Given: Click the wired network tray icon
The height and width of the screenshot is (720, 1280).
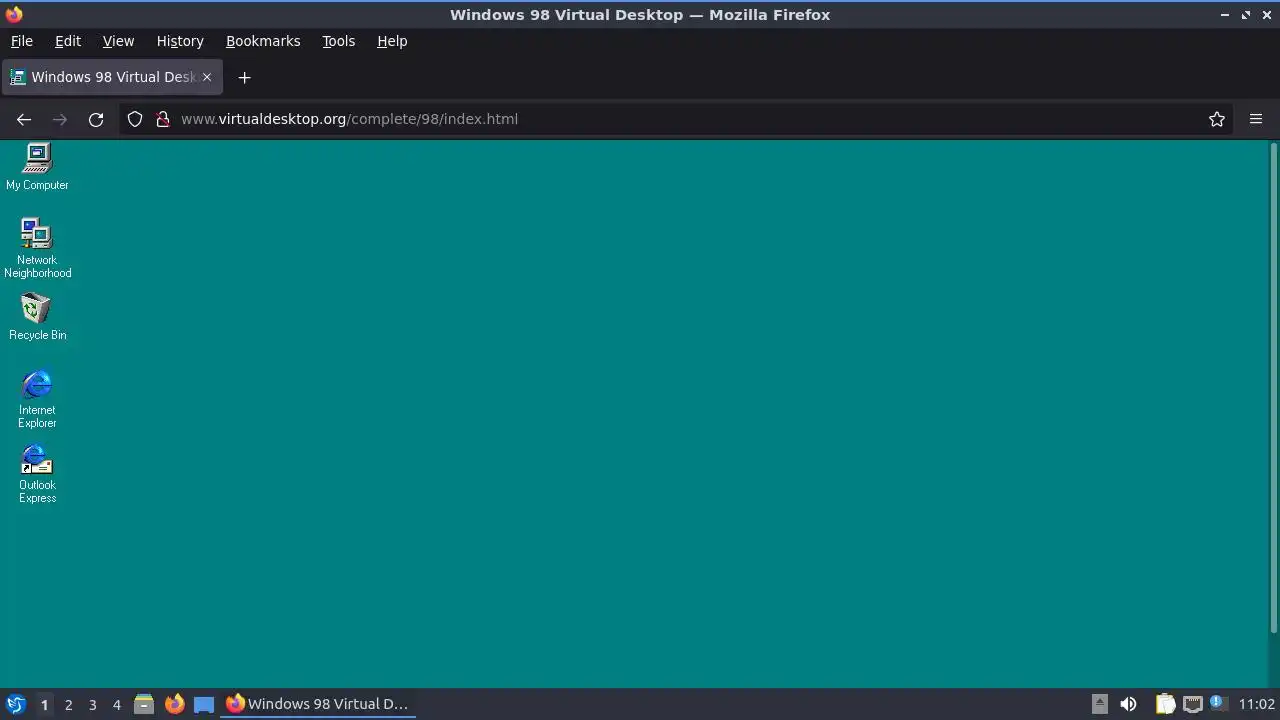Looking at the screenshot, I should [1192, 704].
